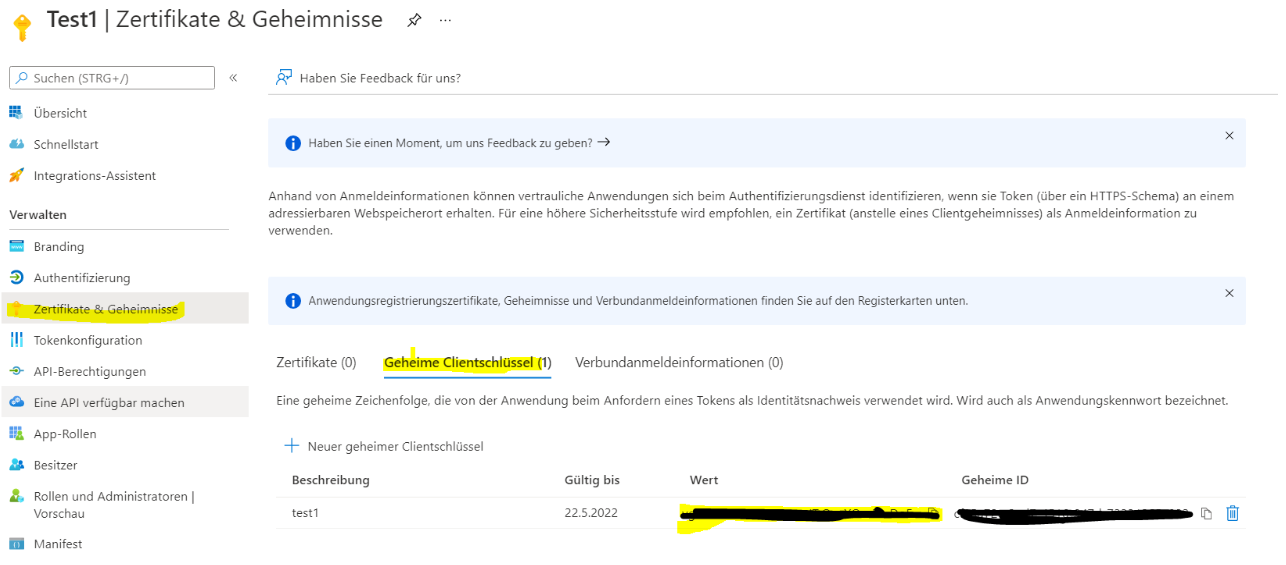
Task: Click the Schnellstart cloud icon
Action: coord(16,144)
